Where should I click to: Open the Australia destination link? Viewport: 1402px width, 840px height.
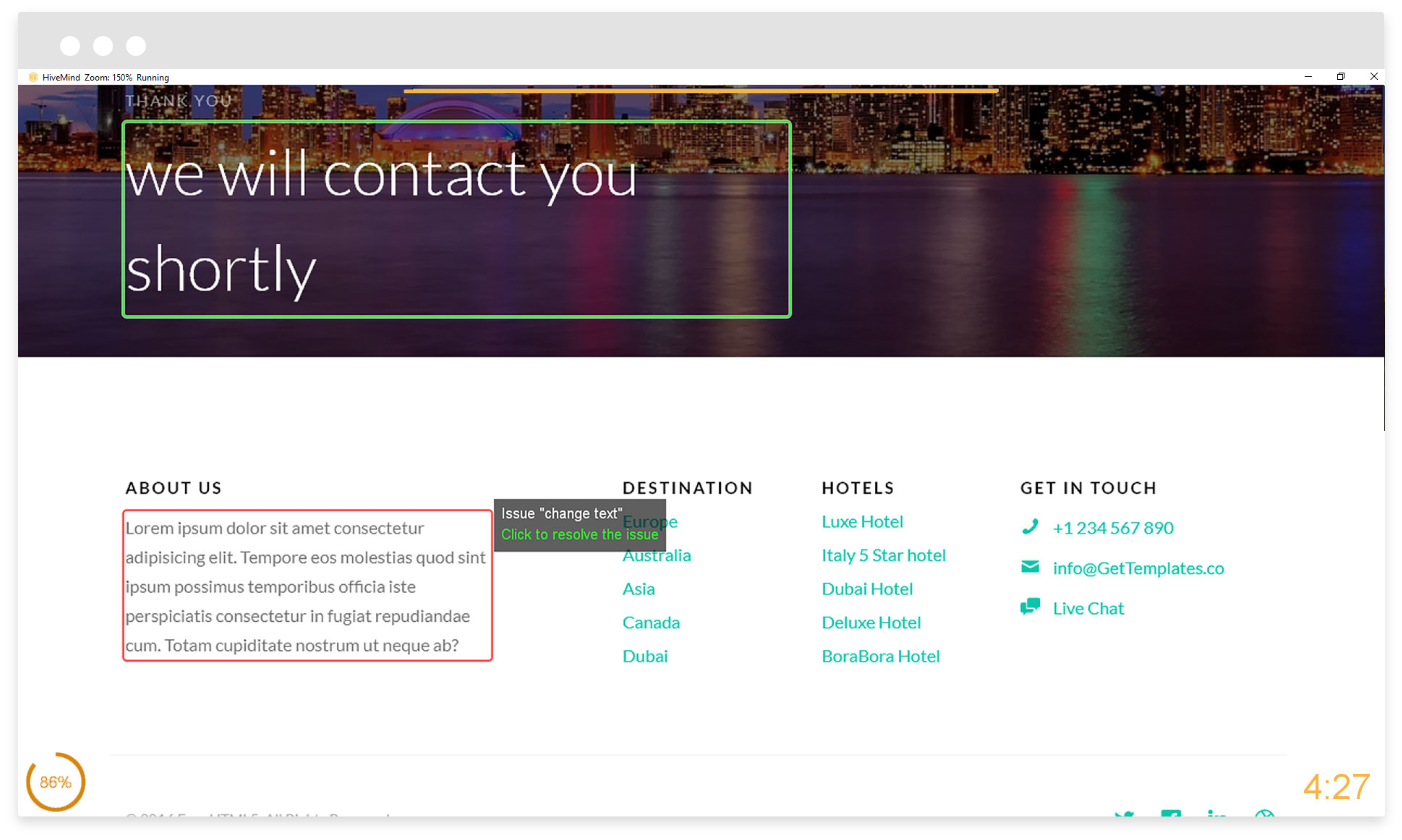[656, 555]
